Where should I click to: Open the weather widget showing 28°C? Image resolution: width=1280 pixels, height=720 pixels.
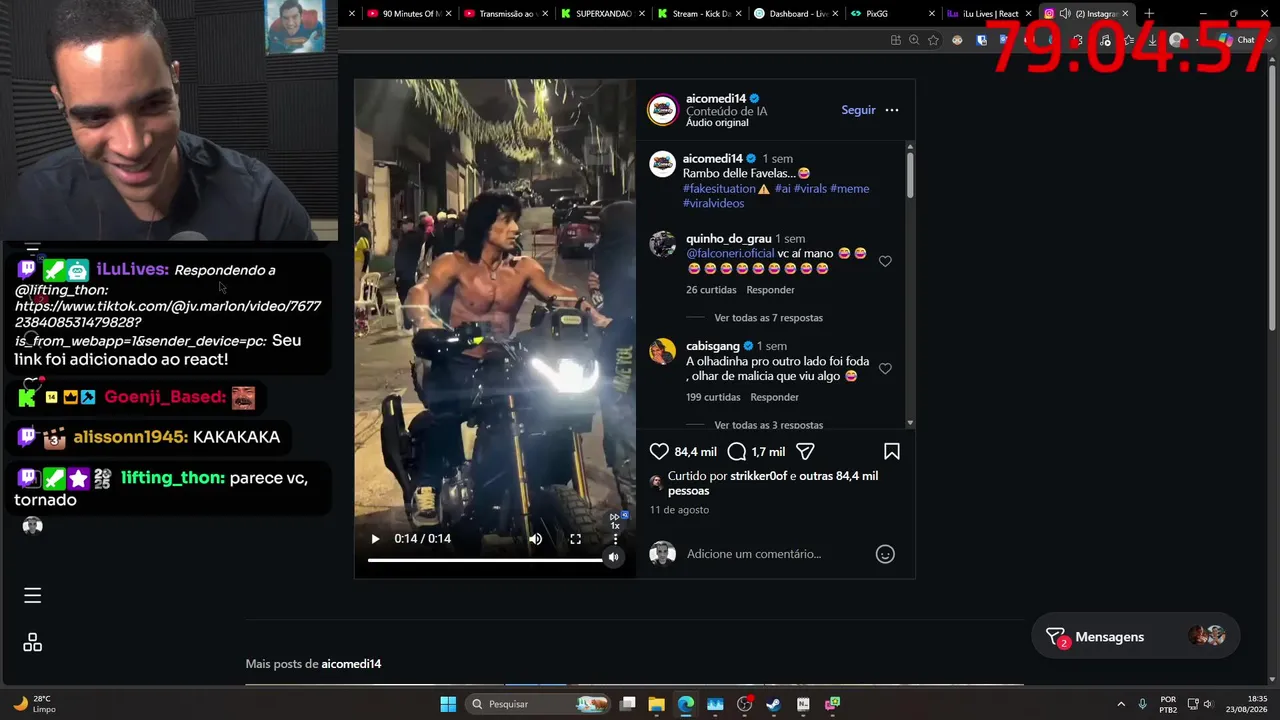(35, 704)
